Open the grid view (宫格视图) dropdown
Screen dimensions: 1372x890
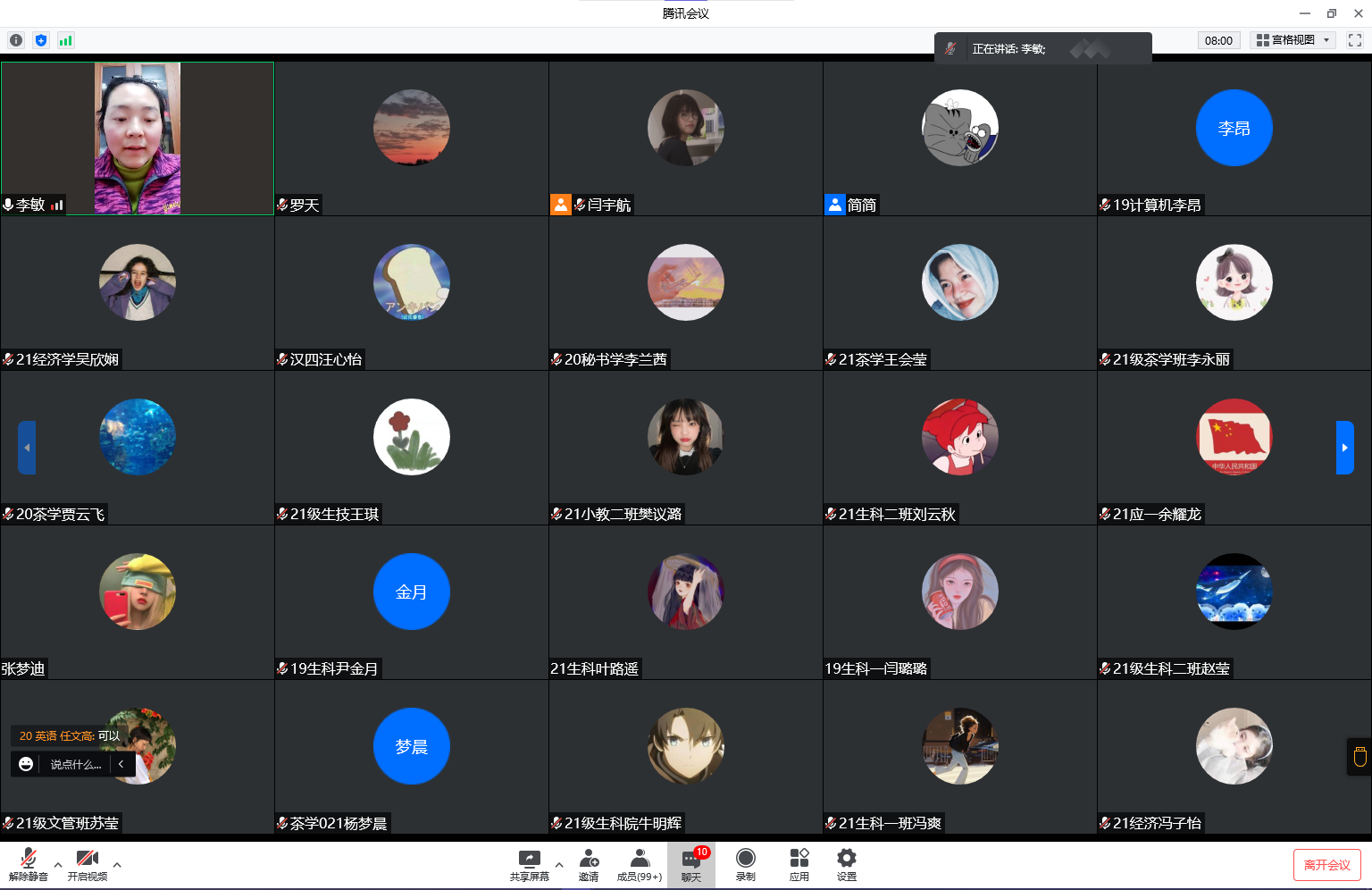[1293, 40]
